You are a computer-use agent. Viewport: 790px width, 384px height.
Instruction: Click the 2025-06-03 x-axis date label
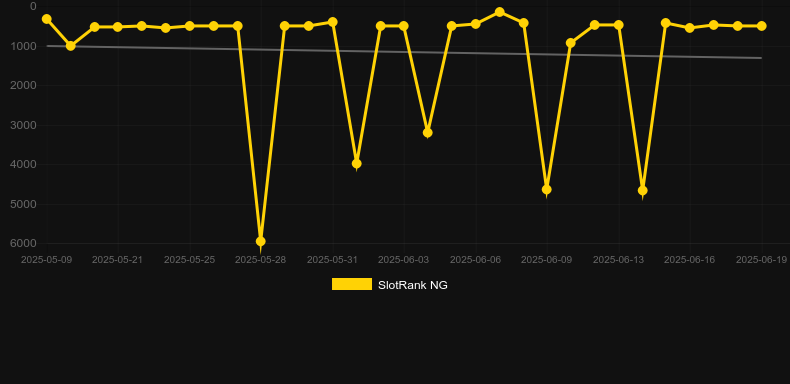[x=404, y=260]
